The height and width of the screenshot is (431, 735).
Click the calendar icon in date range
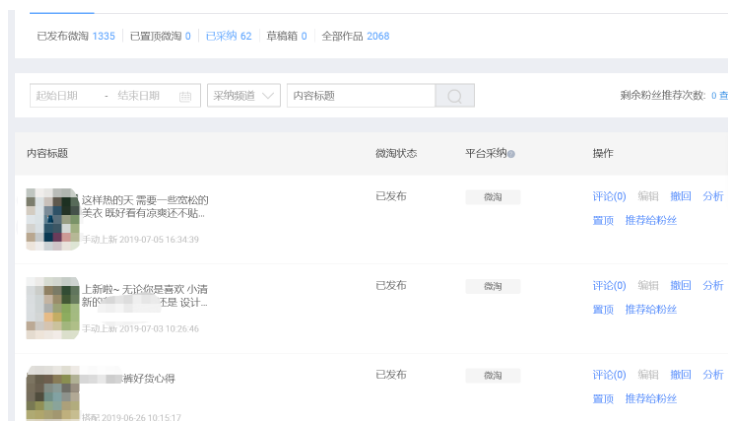click(185, 97)
